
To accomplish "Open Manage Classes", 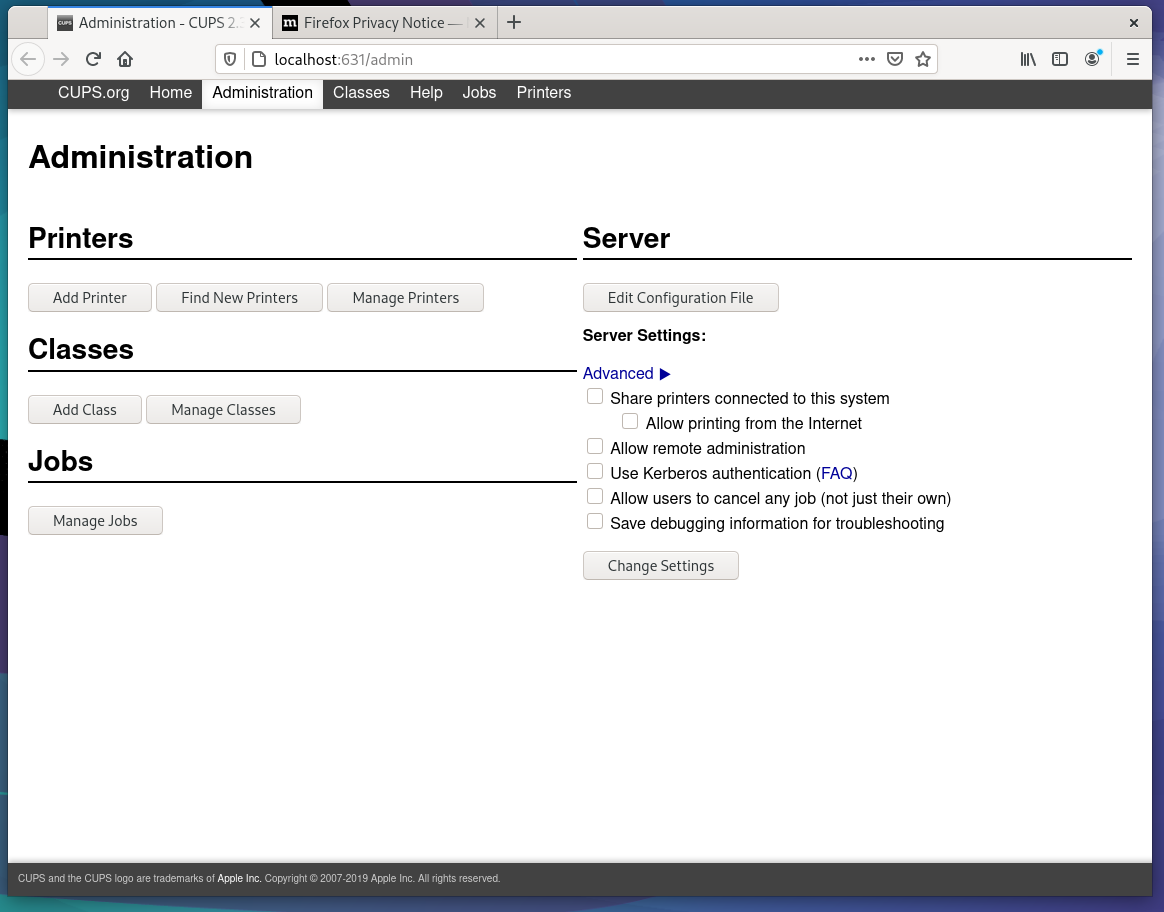I will point(223,410).
